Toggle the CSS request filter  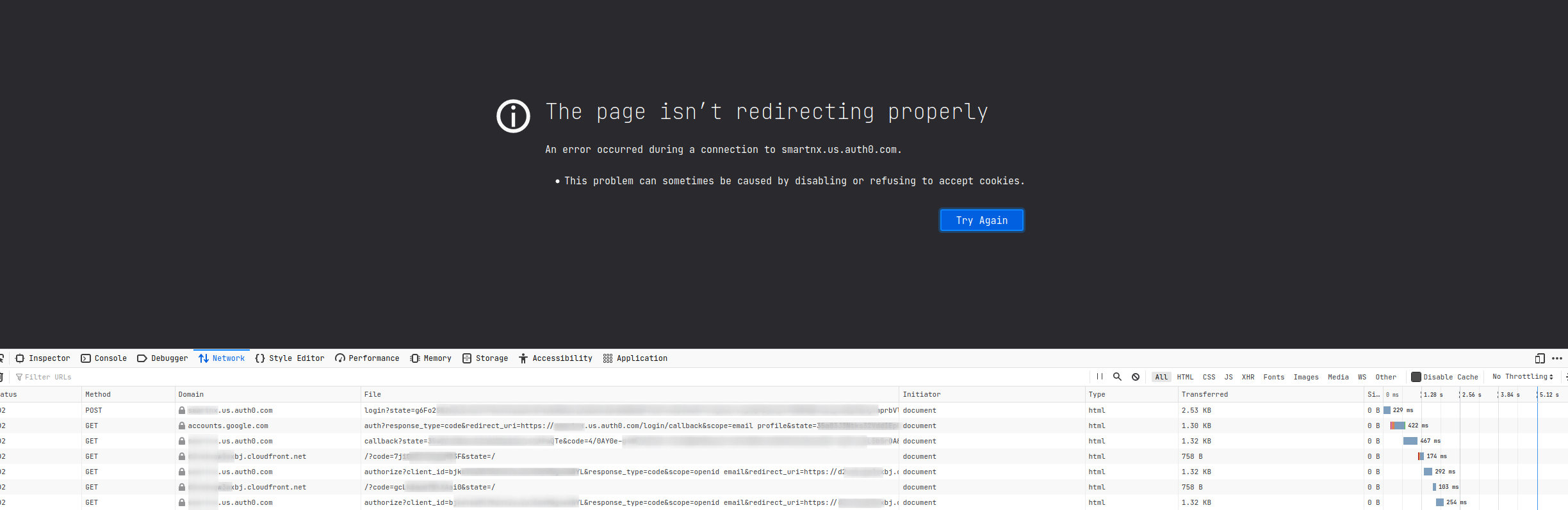(1209, 377)
